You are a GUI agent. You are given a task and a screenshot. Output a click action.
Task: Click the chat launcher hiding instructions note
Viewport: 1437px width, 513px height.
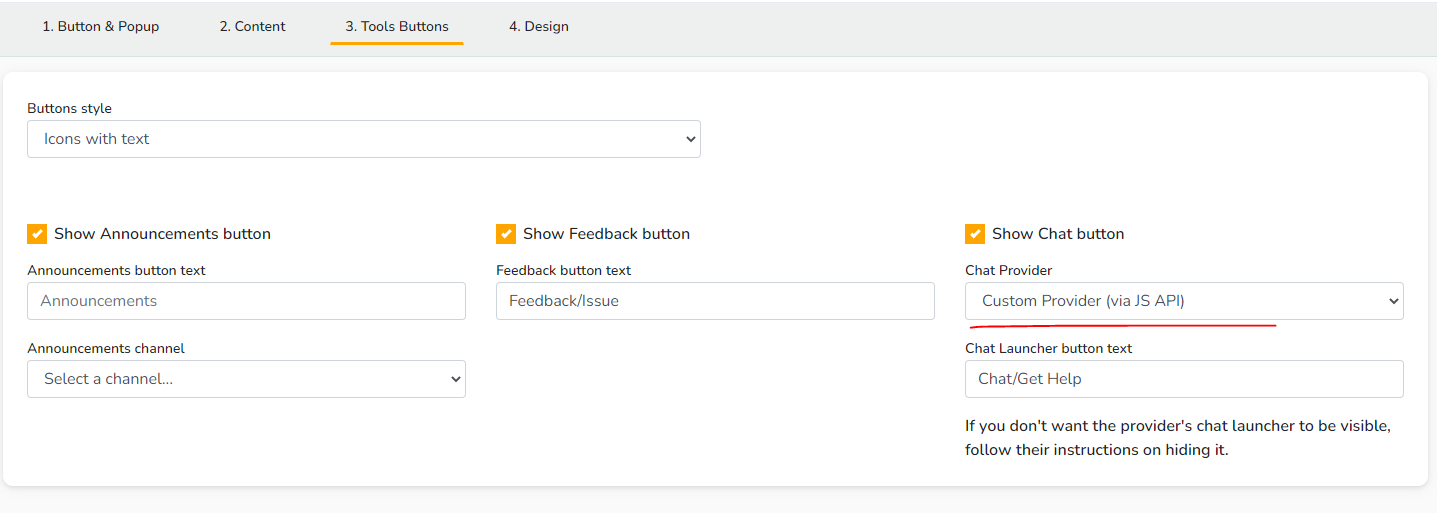point(1178,438)
